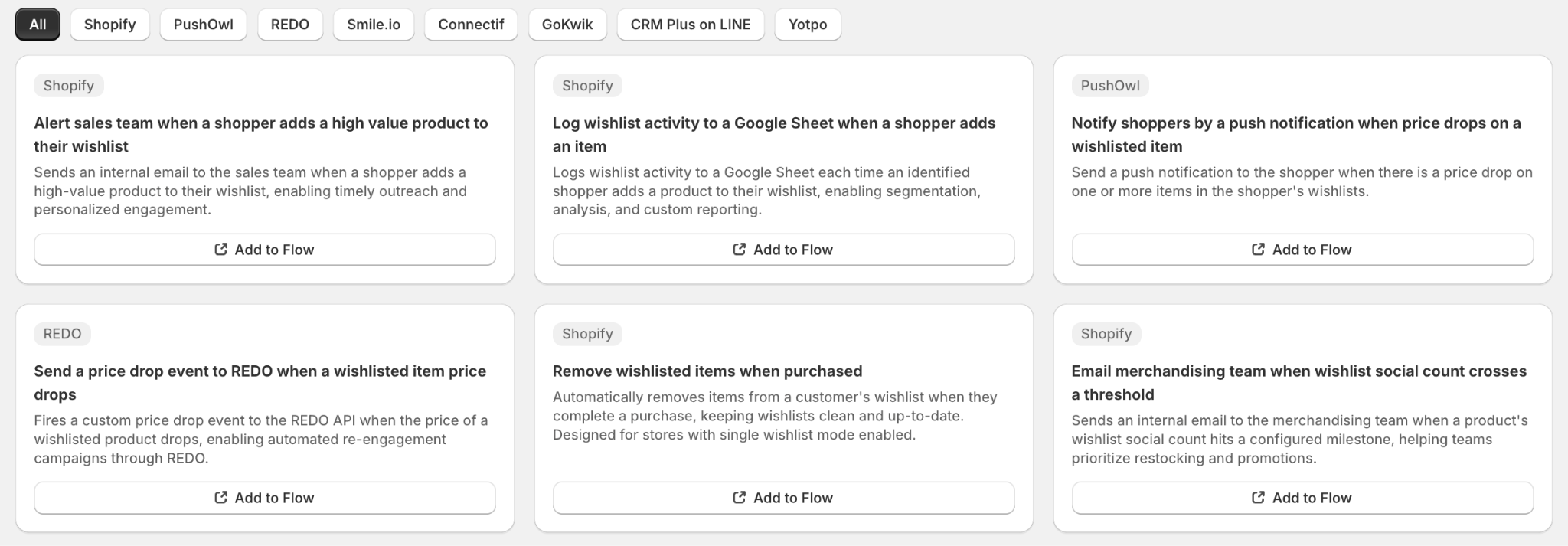The height and width of the screenshot is (546, 1568).
Task: Add Remove wishlisted items template to Flow
Action: (783, 498)
